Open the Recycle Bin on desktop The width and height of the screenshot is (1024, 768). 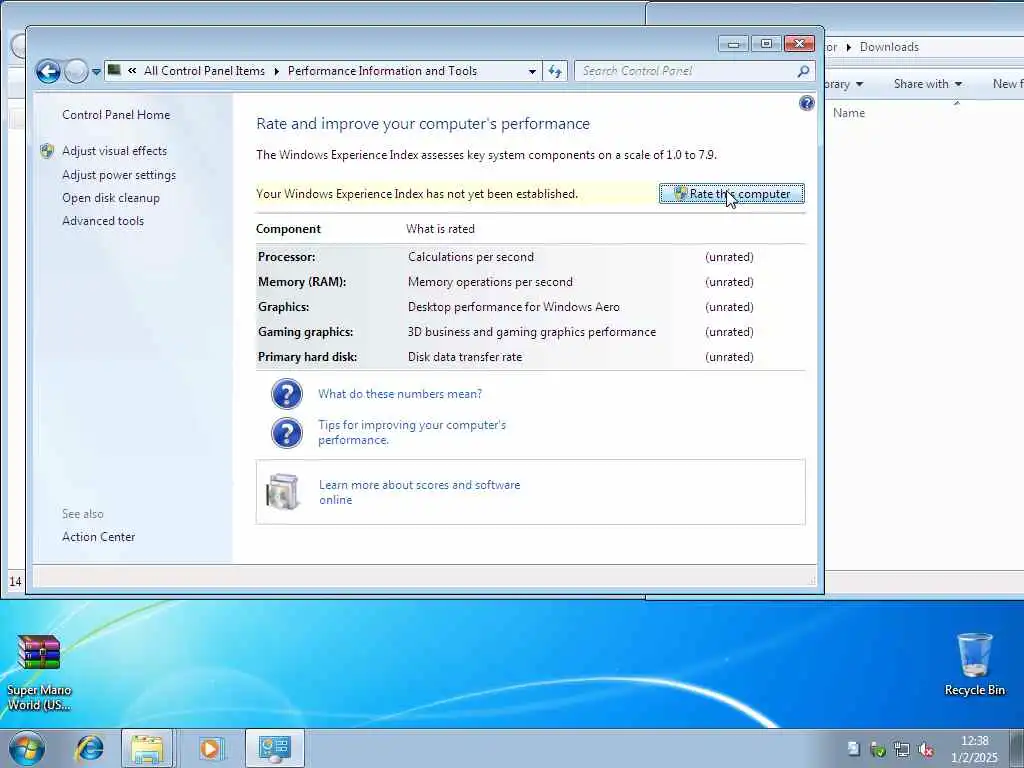pyautogui.click(x=974, y=665)
